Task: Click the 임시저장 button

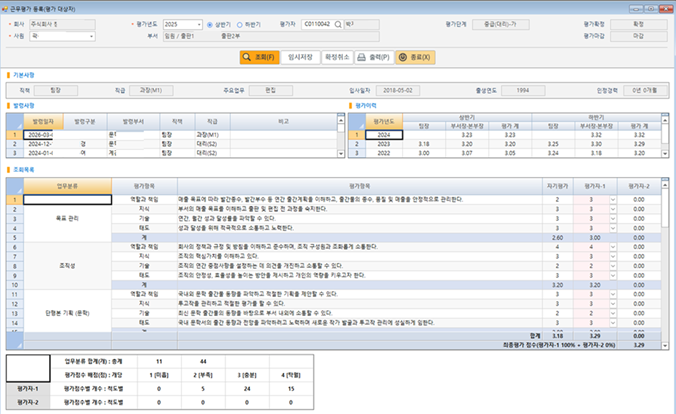Action: coord(300,57)
